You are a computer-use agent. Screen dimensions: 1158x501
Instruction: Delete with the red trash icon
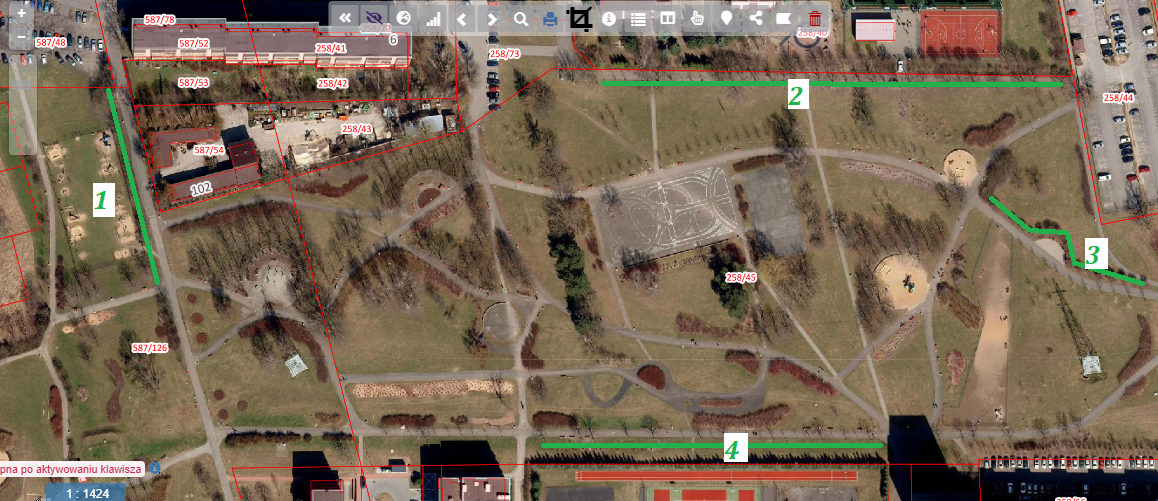click(815, 18)
